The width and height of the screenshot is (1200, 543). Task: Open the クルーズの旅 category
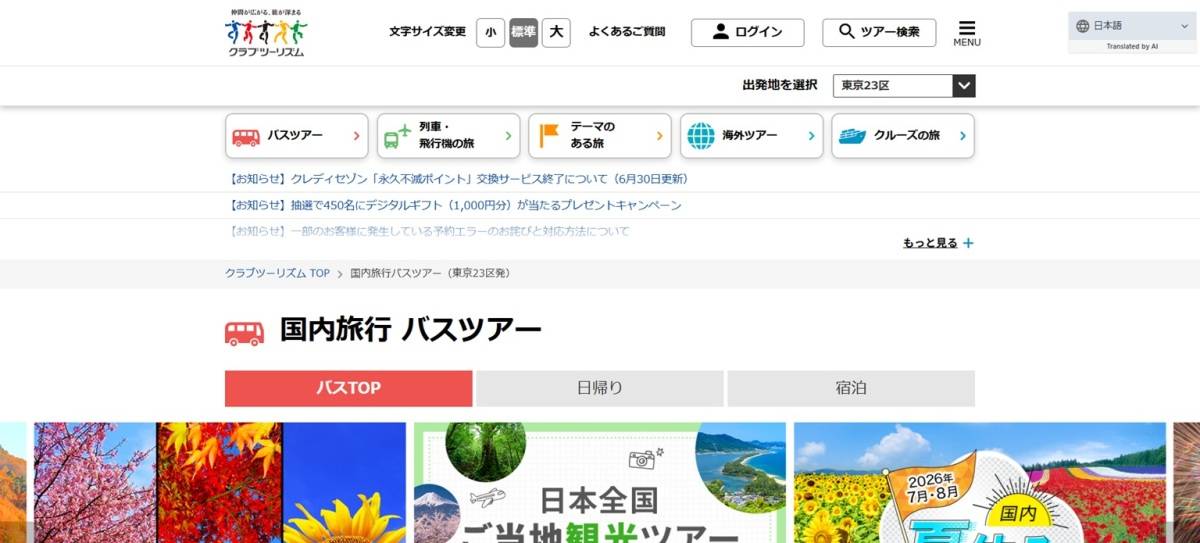pos(903,136)
